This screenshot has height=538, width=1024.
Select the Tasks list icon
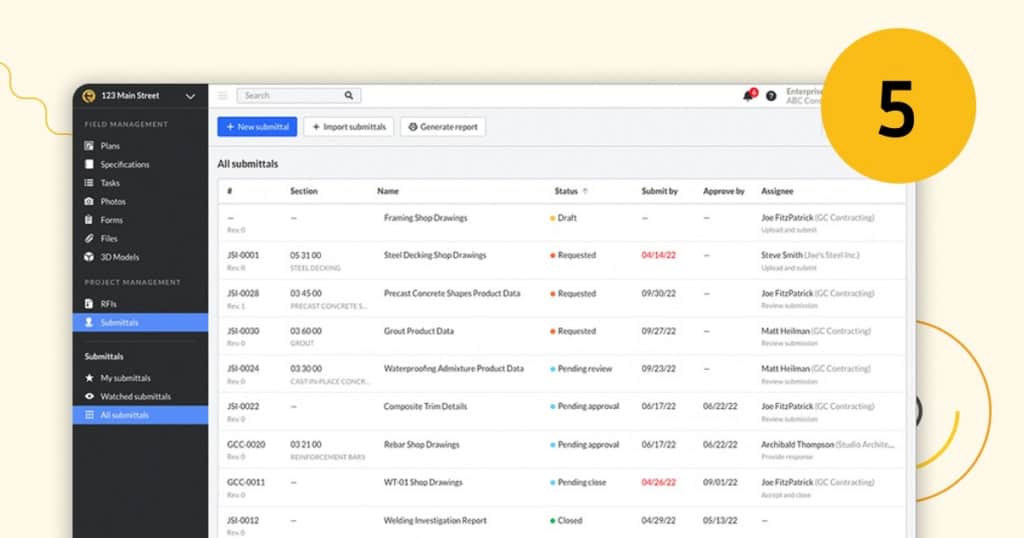click(89, 183)
